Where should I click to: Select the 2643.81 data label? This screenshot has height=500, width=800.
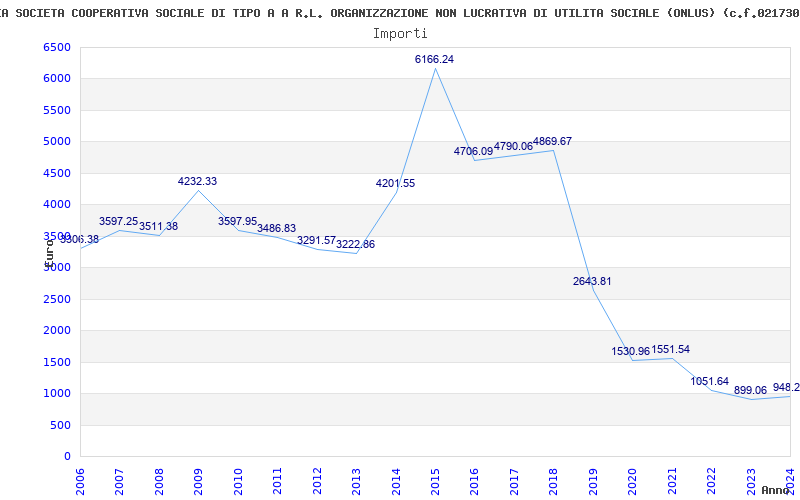[592, 281]
